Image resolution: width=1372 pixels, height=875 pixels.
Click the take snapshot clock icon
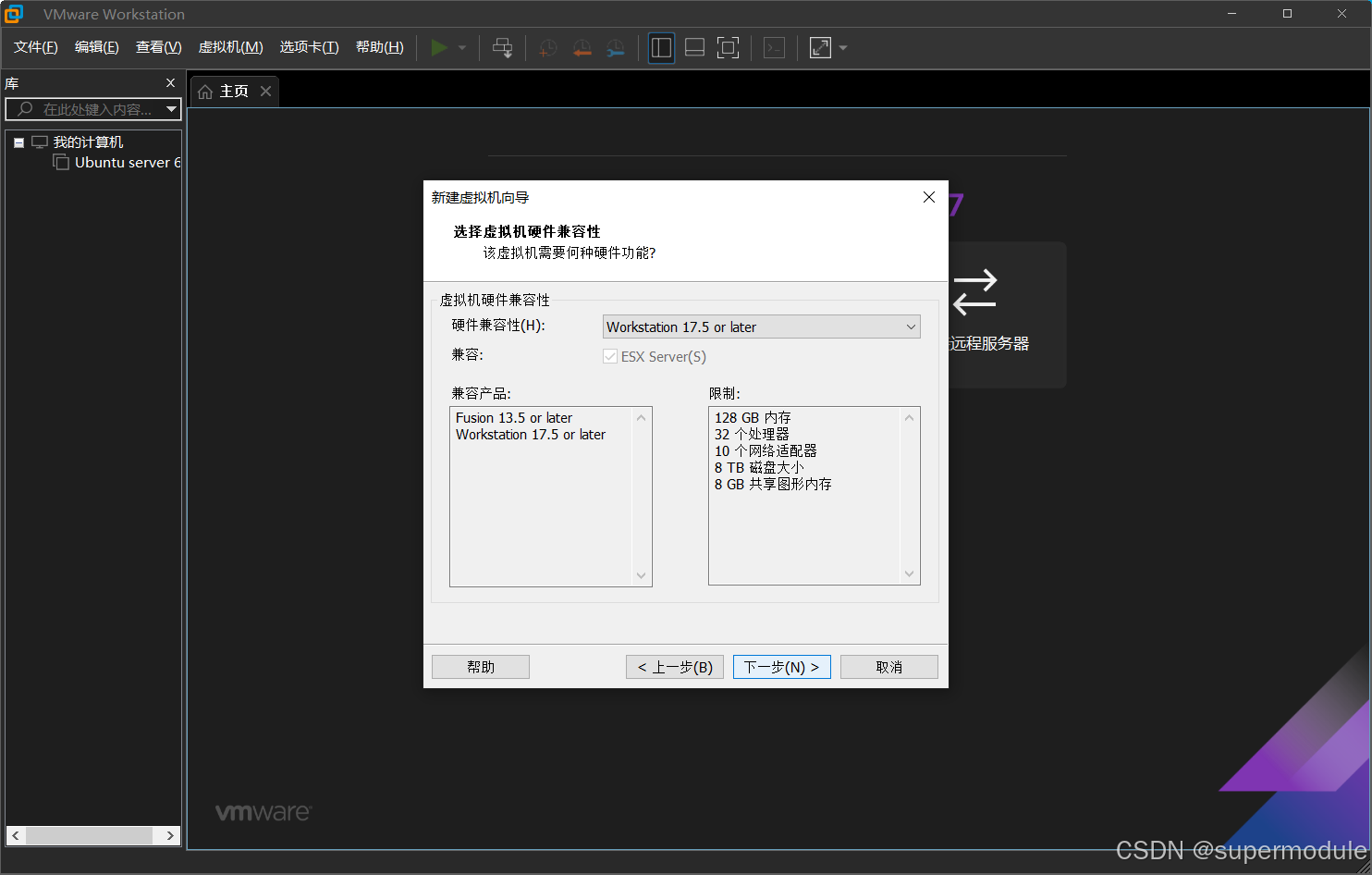548,48
